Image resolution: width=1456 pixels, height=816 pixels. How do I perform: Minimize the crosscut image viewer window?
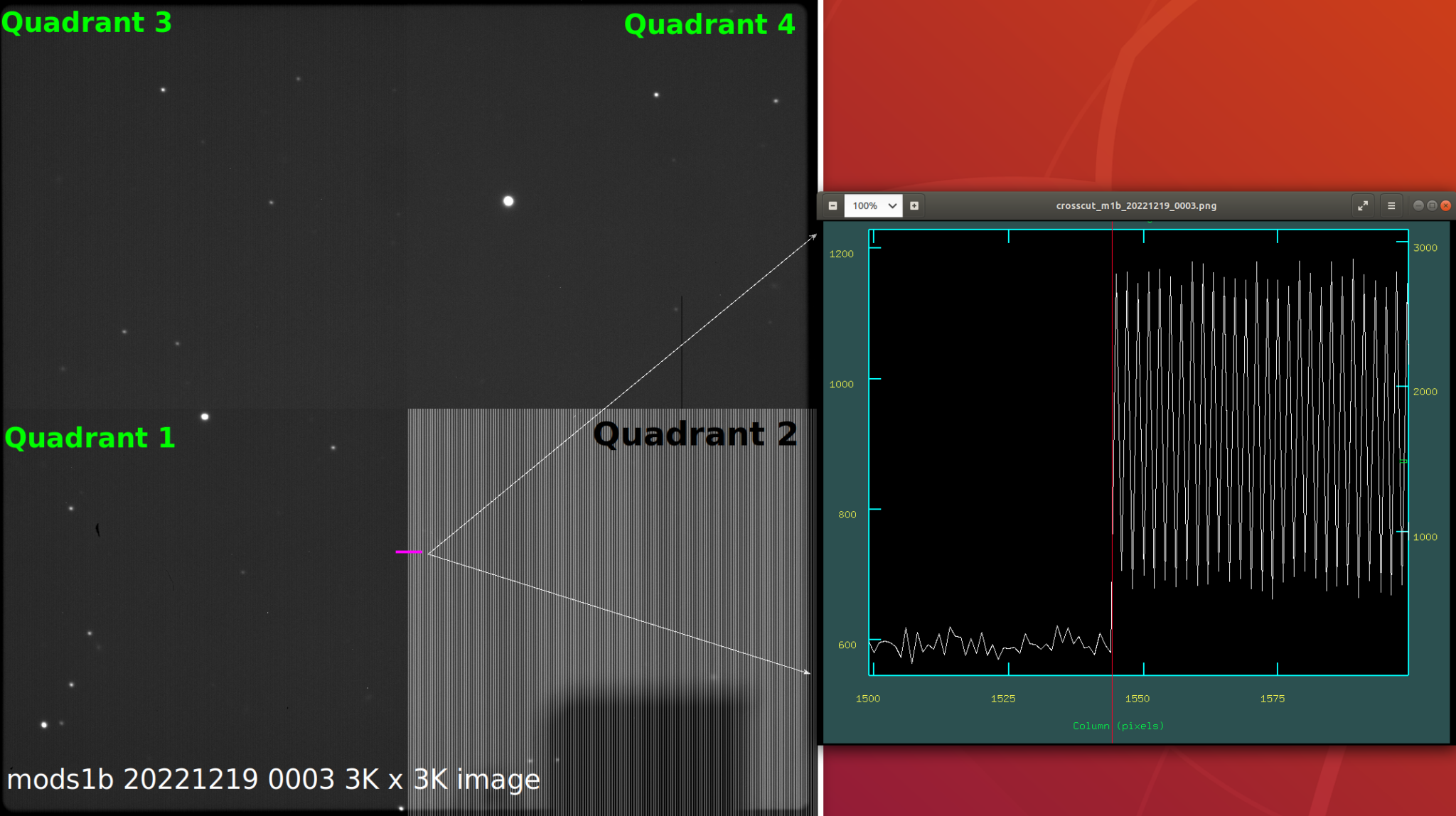[x=1418, y=205]
